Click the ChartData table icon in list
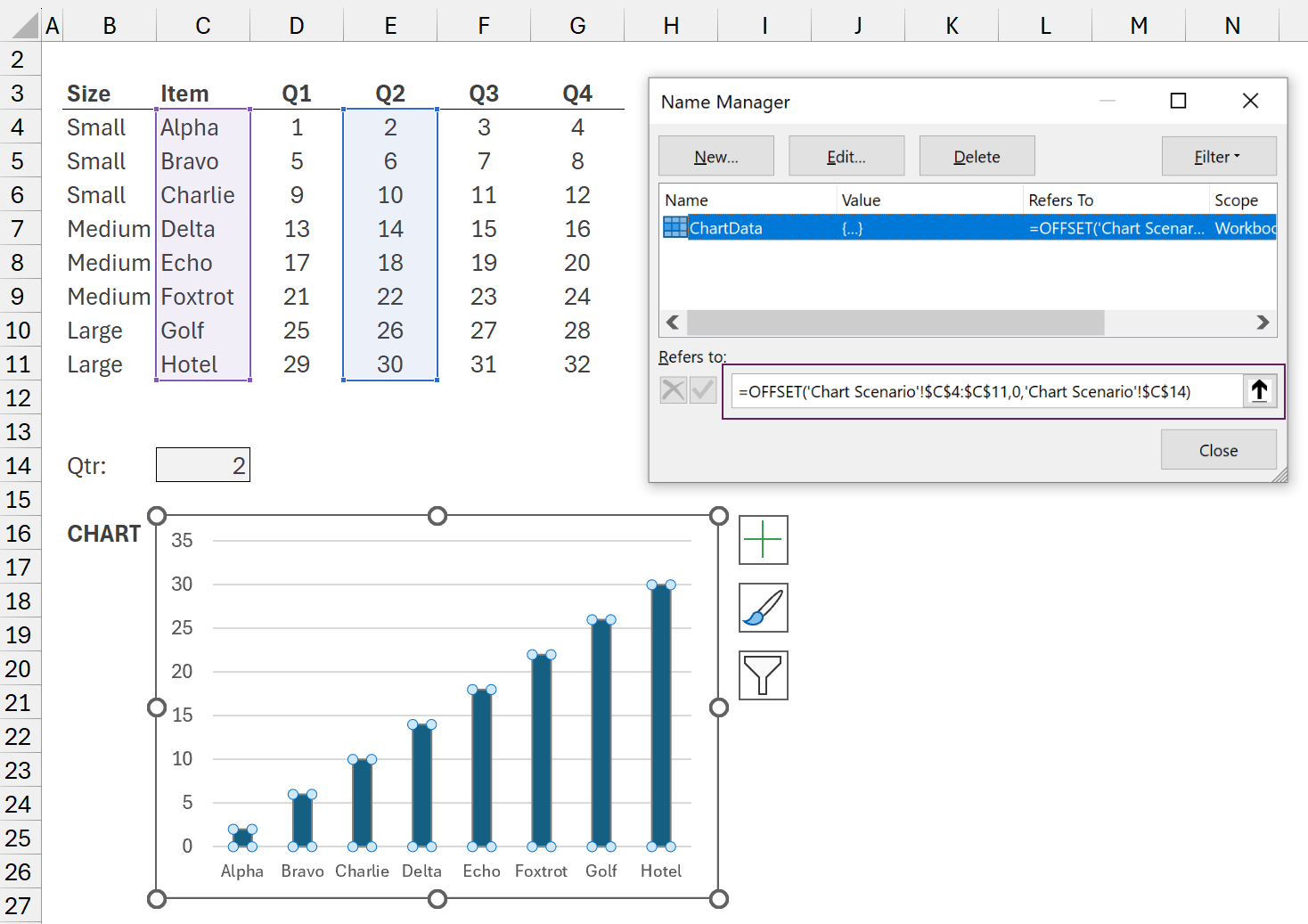The width and height of the screenshot is (1308, 924). 674,228
